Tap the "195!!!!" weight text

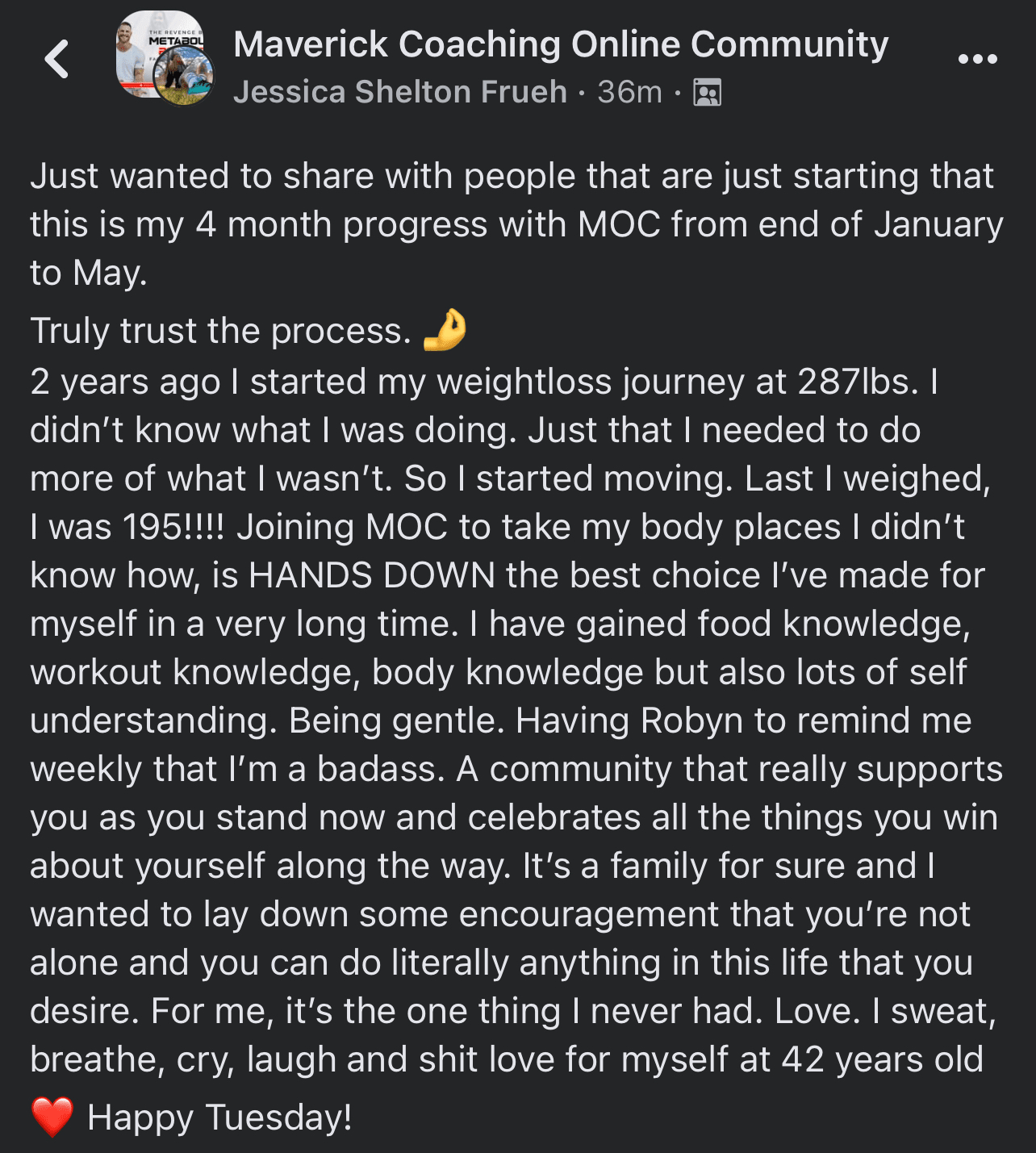point(173,527)
